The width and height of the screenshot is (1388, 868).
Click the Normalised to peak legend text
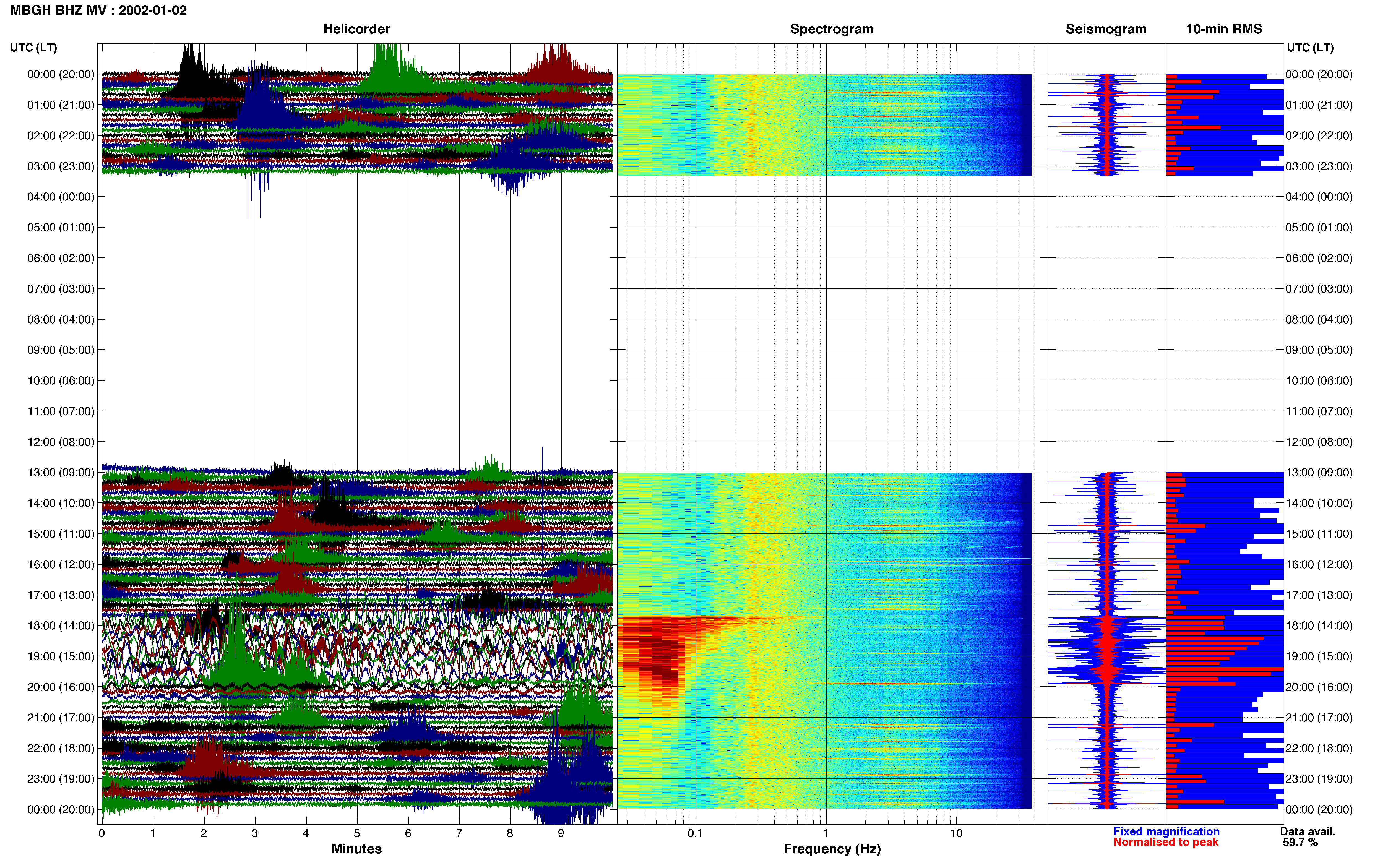coord(1165,842)
